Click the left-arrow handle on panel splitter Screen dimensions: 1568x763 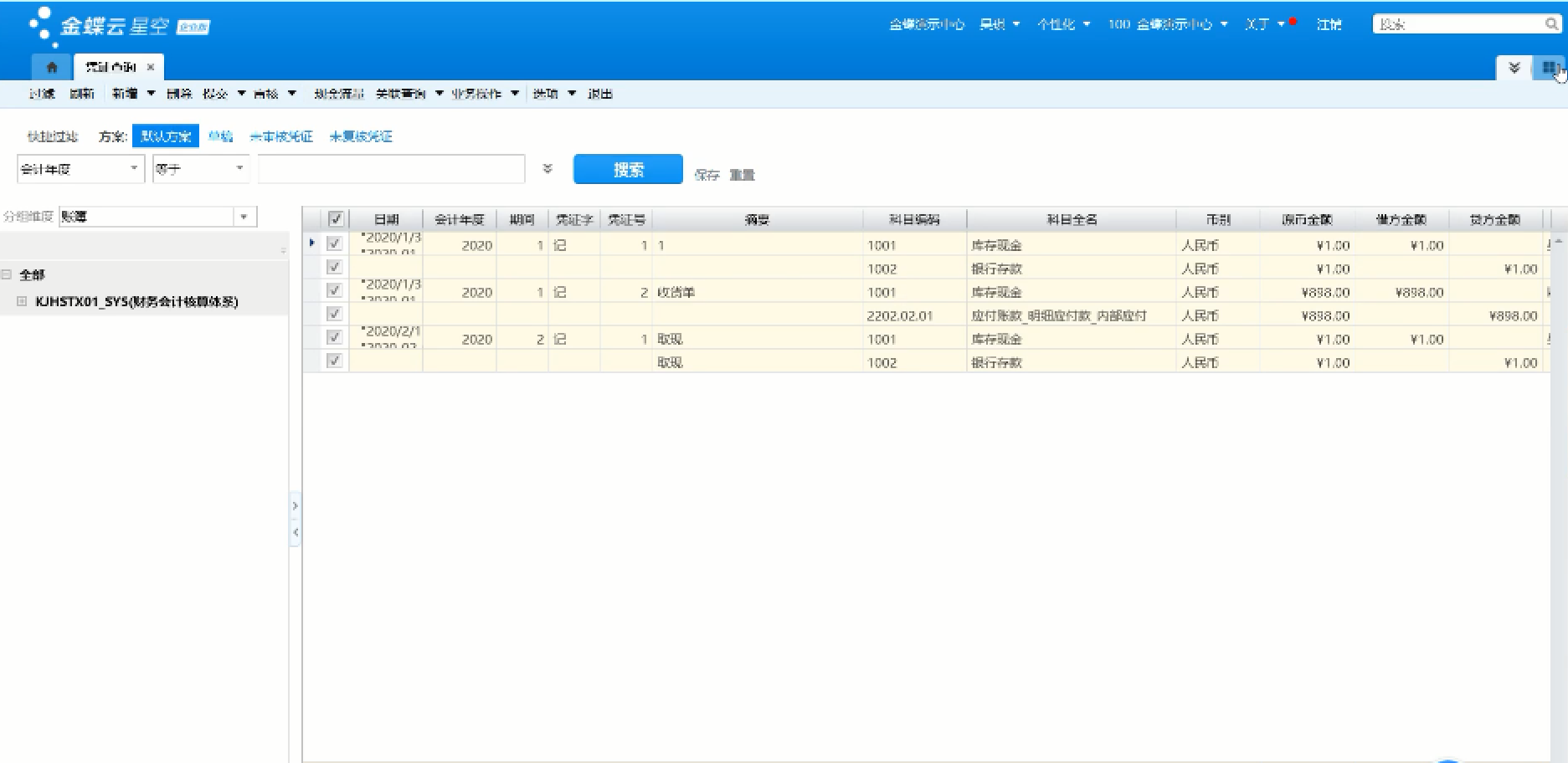pyautogui.click(x=295, y=532)
